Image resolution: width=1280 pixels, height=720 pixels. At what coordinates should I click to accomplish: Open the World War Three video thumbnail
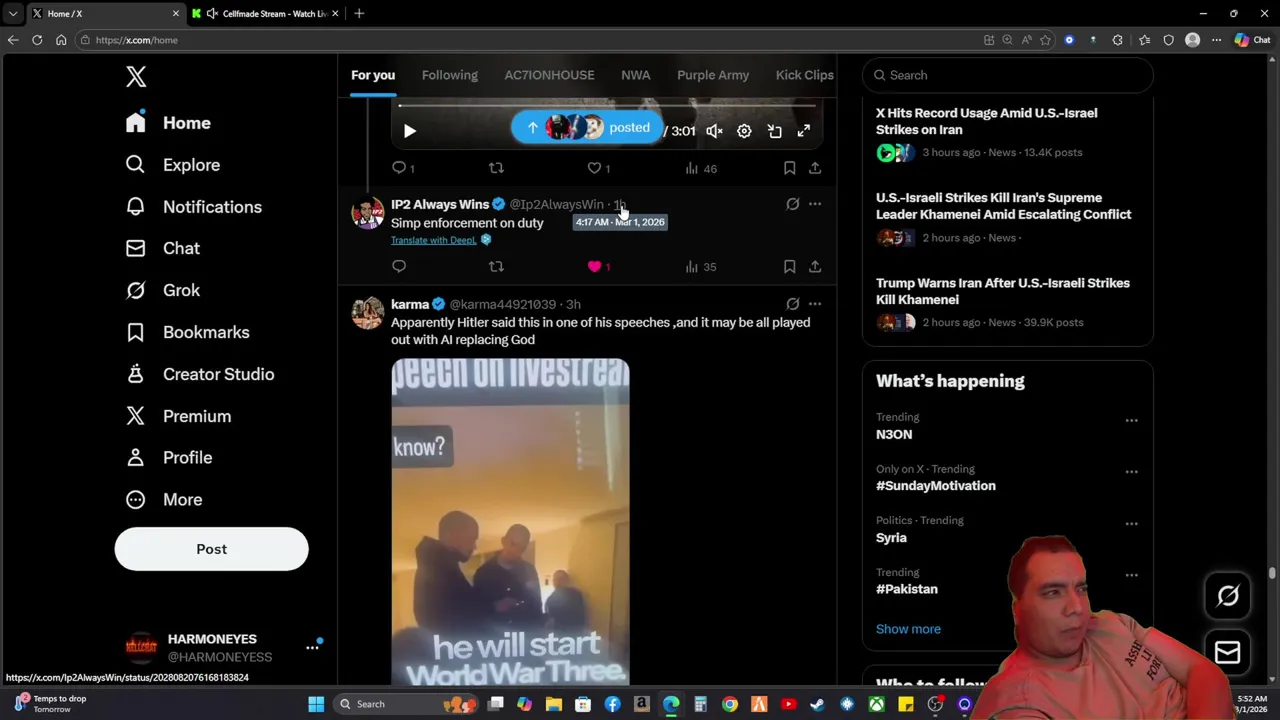[510, 521]
